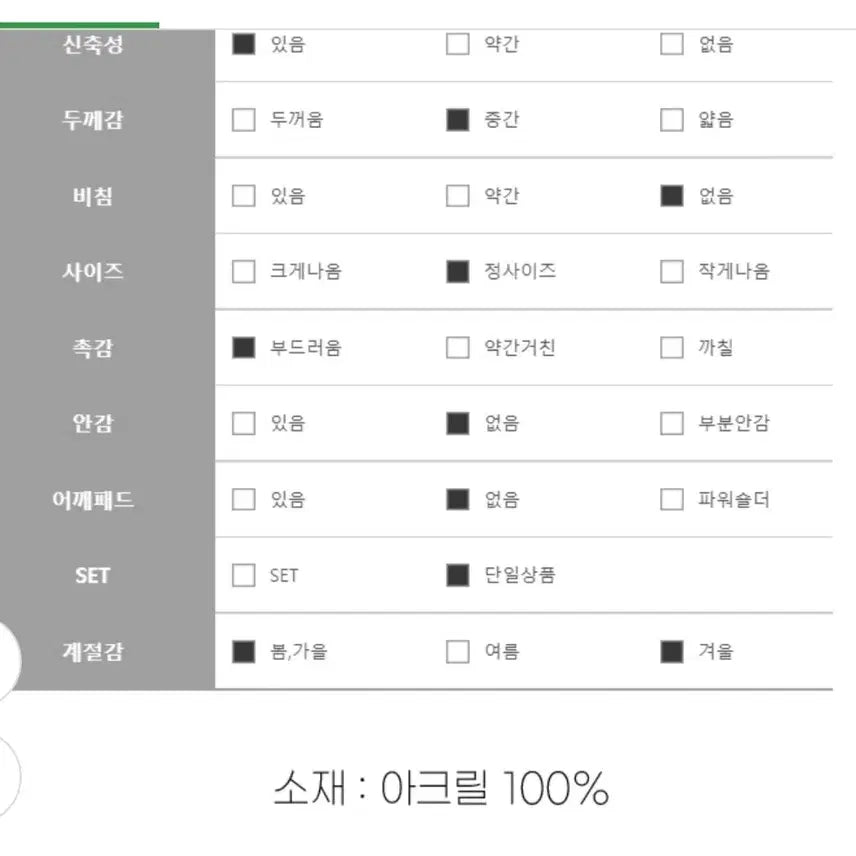Check the 크게나옴 size option
The height and width of the screenshot is (856, 856).
tap(243, 271)
